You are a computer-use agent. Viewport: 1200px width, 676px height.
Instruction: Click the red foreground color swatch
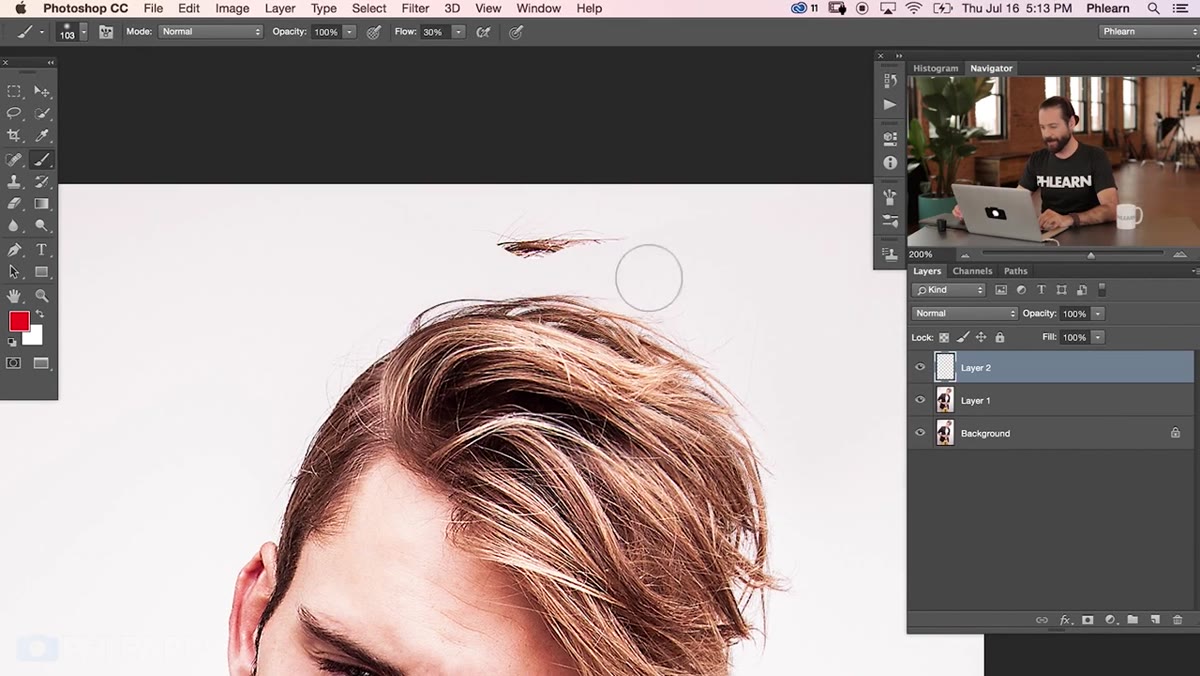[x=19, y=321]
